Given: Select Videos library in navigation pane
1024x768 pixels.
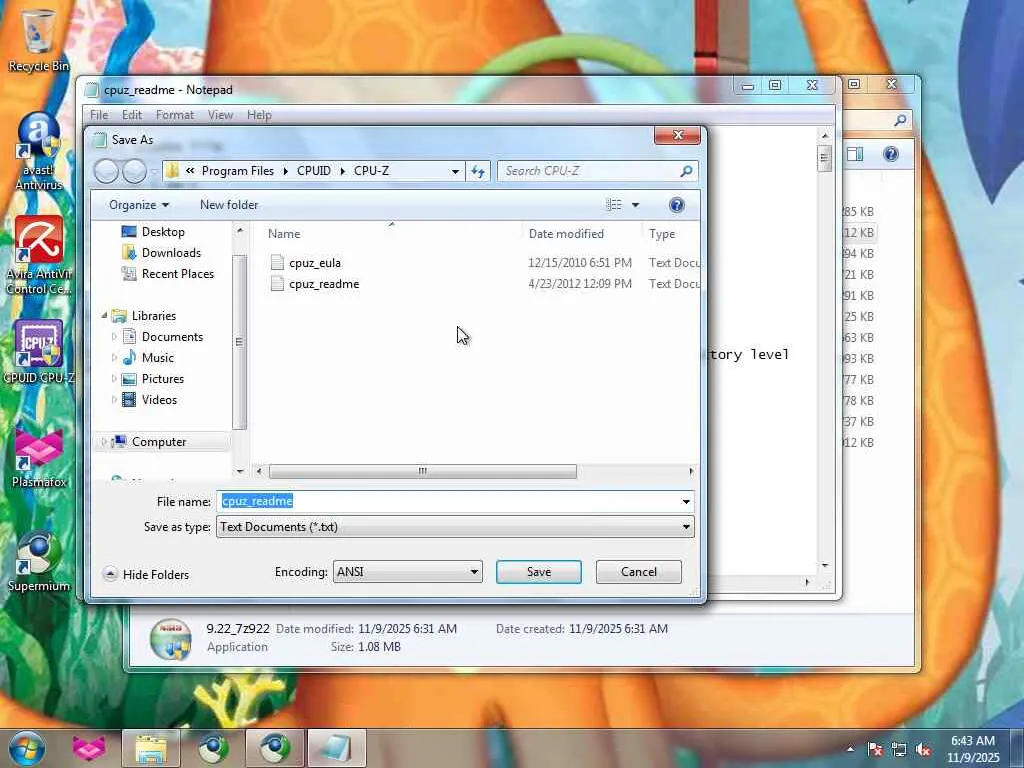Looking at the screenshot, I should pos(159,400).
